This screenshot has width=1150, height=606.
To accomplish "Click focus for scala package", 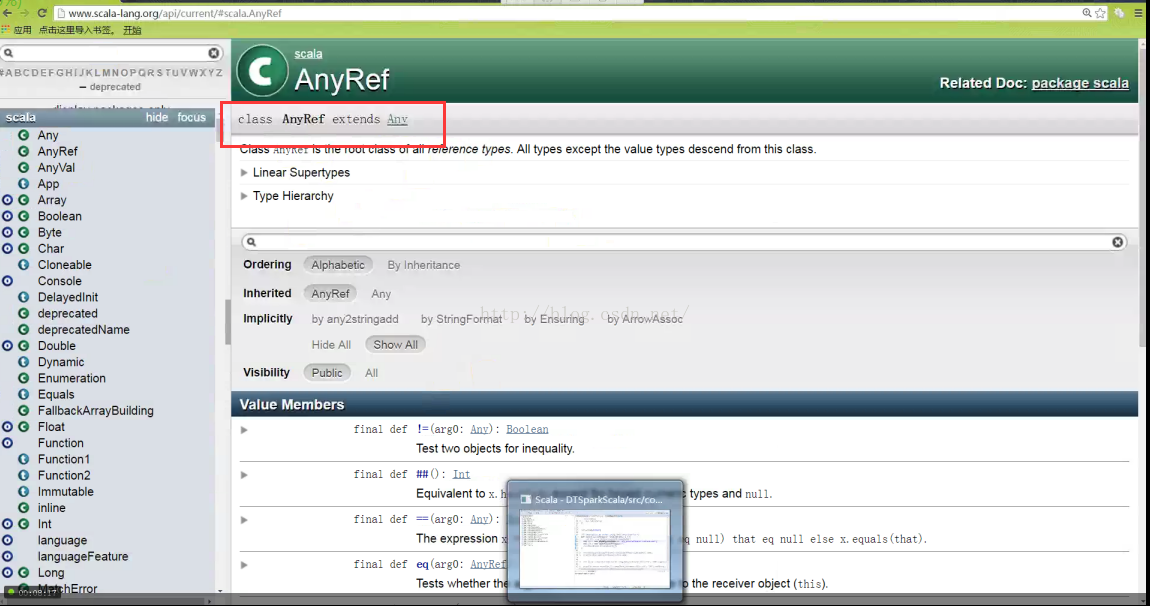I will click(x=191, y=117).
